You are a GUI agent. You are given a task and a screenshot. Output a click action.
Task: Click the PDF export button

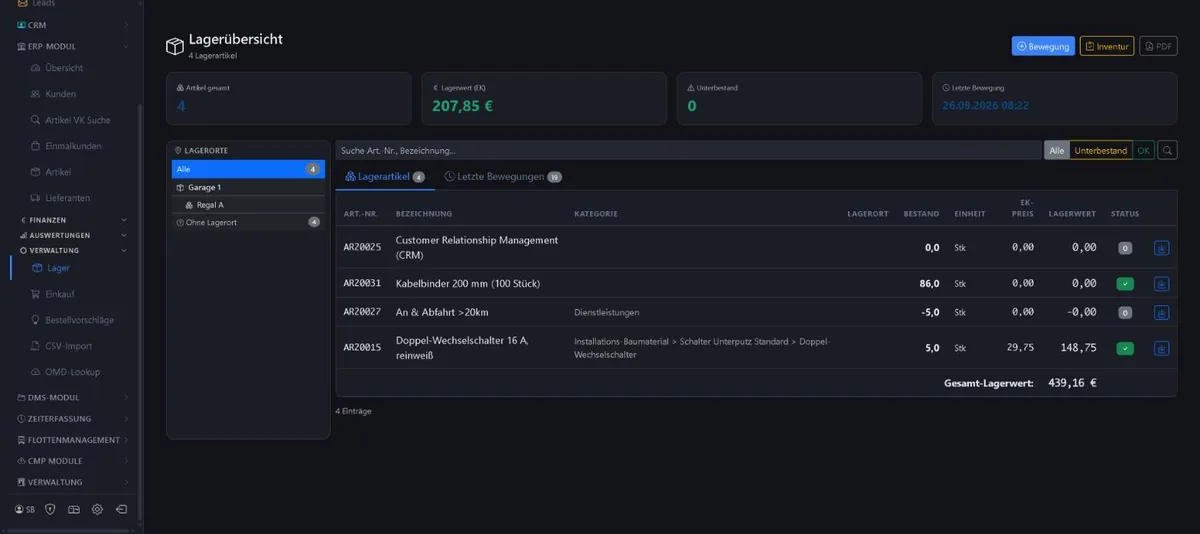click(1158, 46)
